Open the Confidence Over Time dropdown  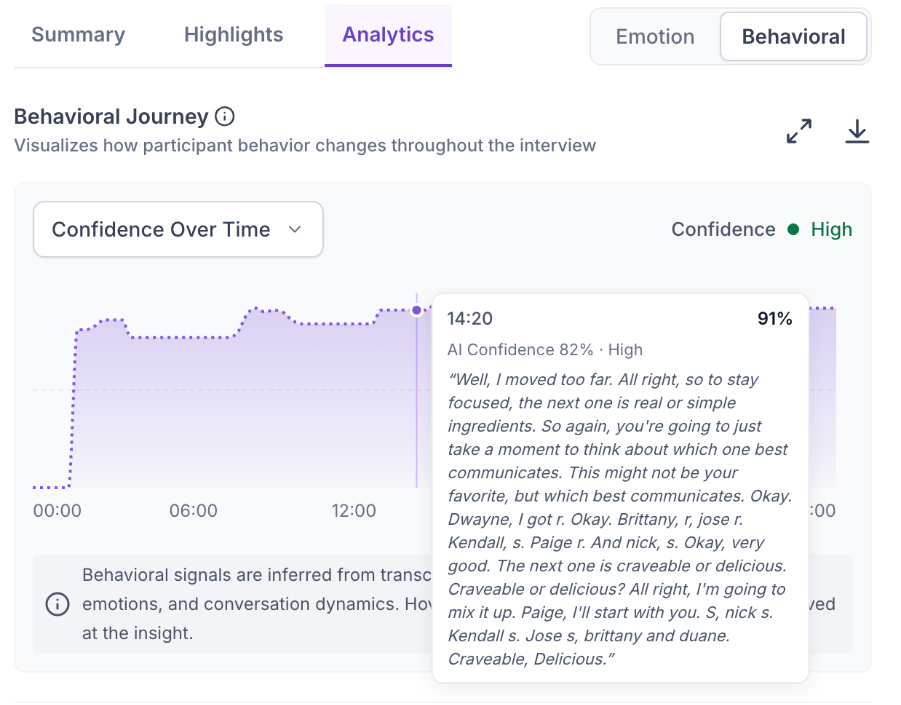(178, 229)
